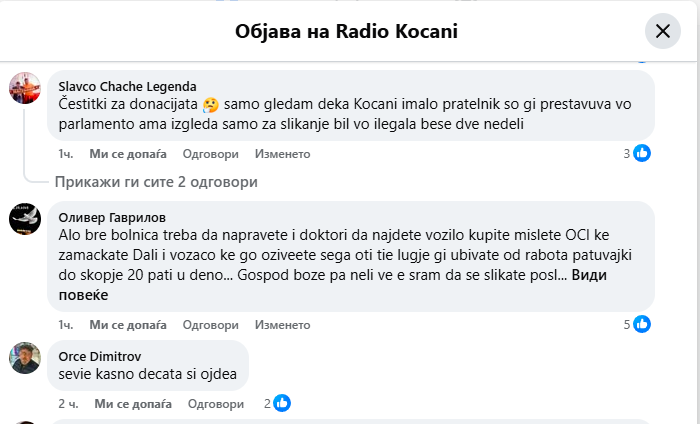700x424 pixels.
Task: Like Slavco Chache Legenda's comment
Action: tap(125, 154)
